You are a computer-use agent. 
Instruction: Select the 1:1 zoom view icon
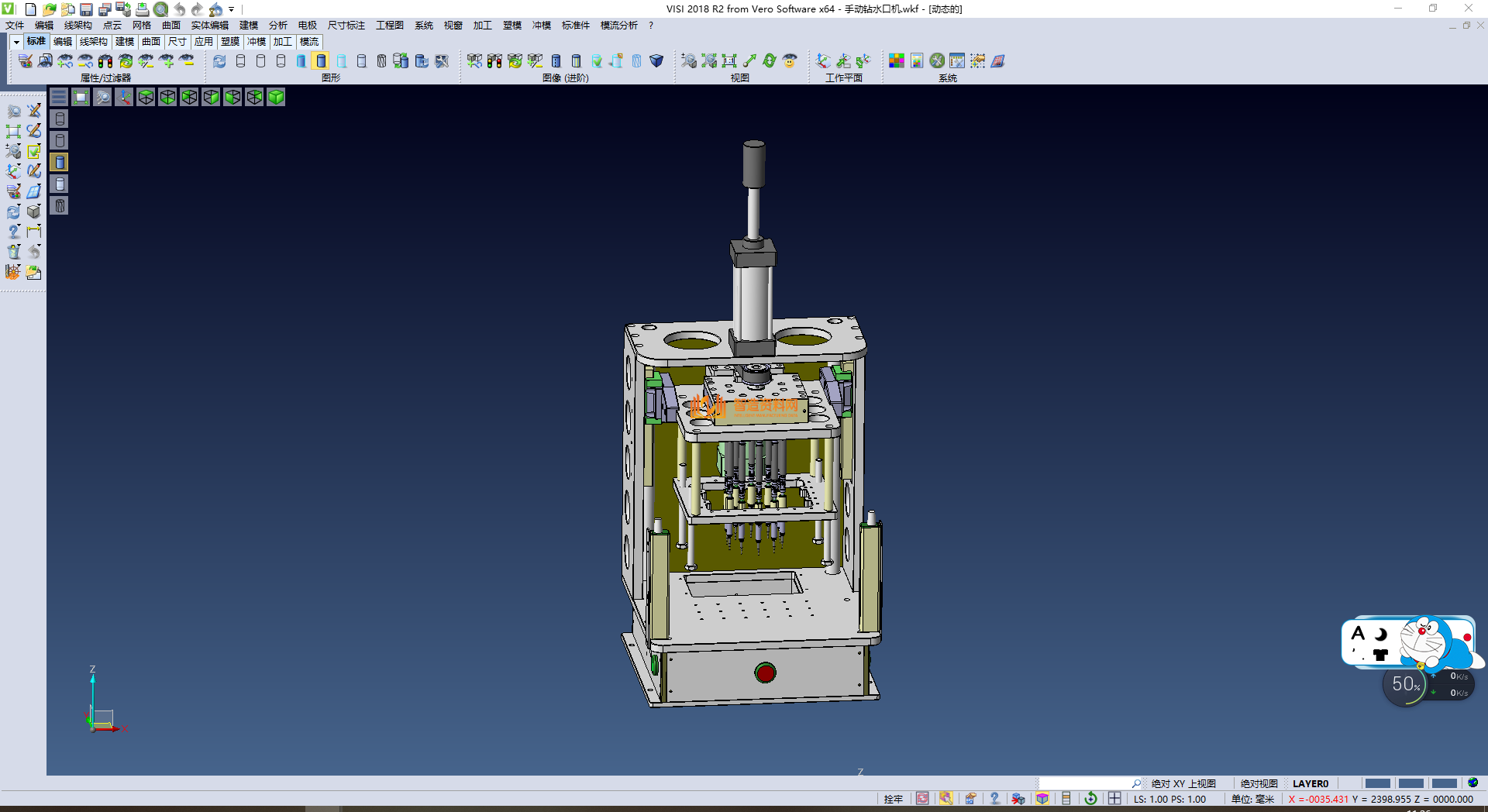point(729,61)
